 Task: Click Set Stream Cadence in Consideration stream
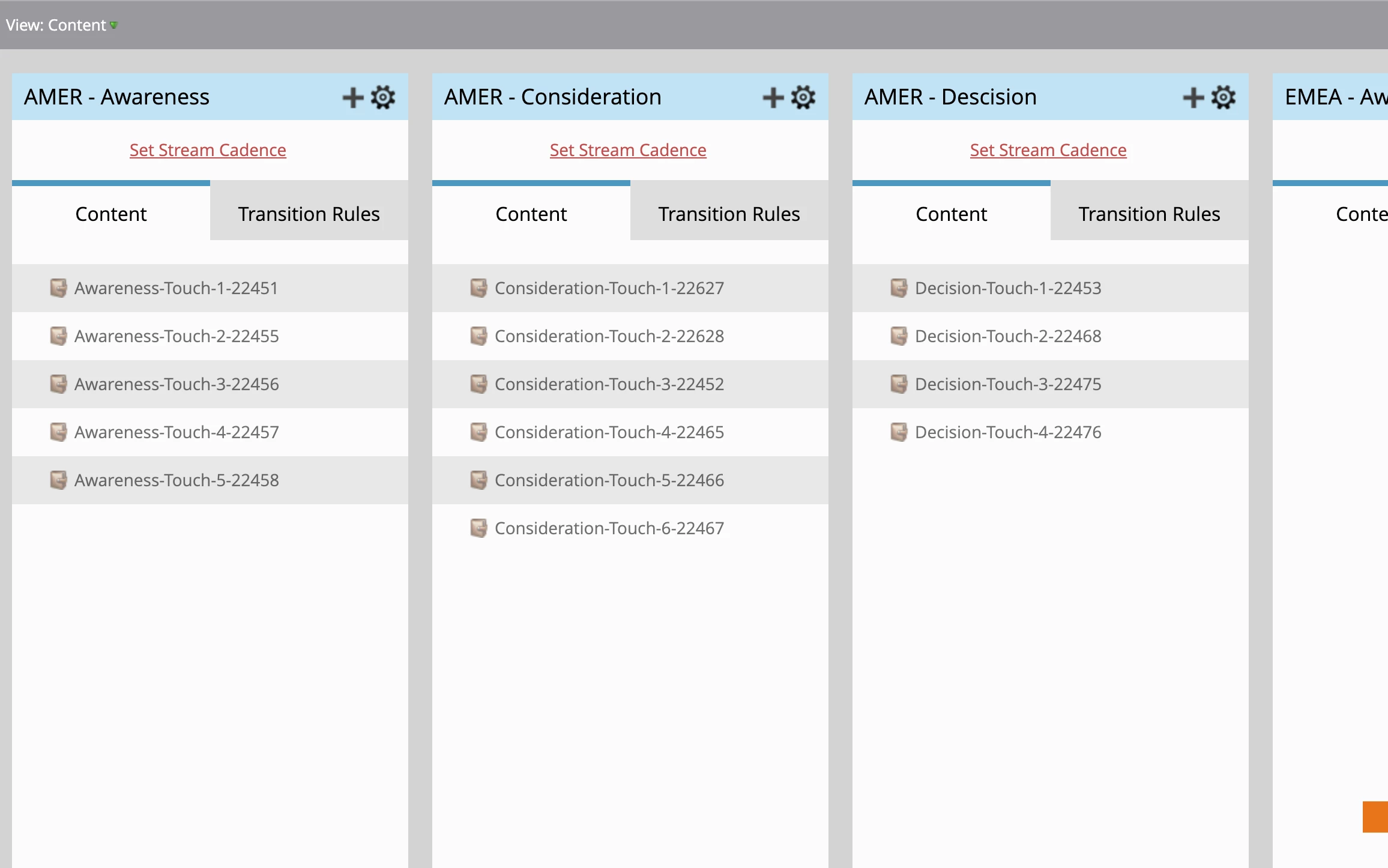pos(628,150)
